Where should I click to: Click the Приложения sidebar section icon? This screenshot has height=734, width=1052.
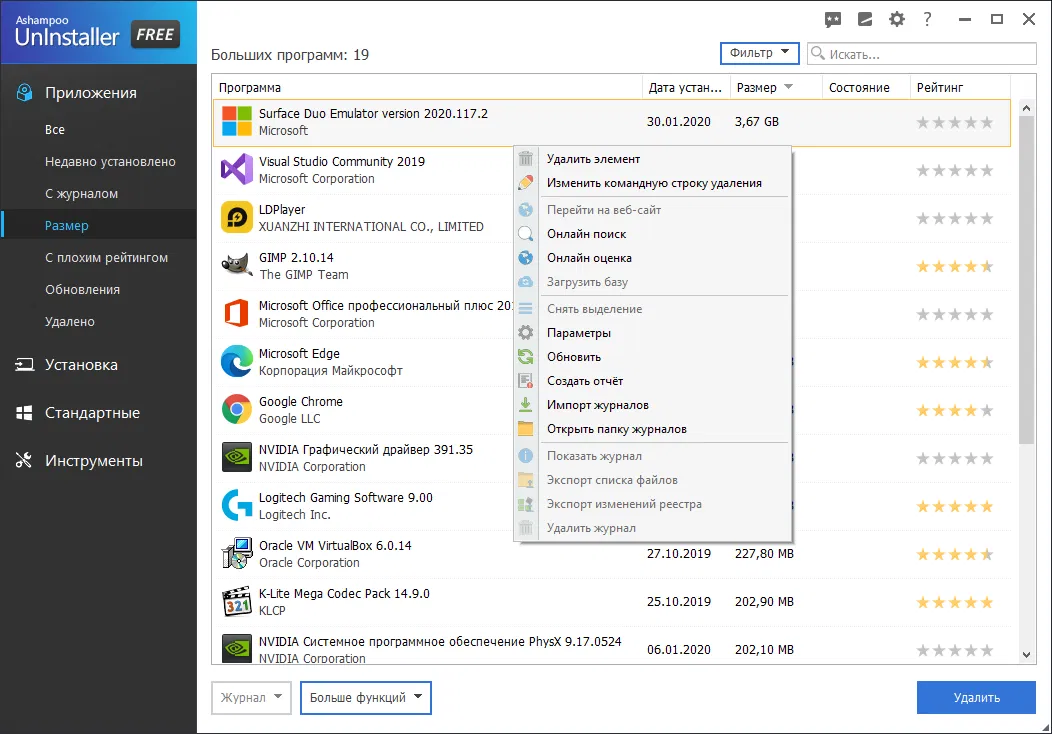[x=24, y=93]
